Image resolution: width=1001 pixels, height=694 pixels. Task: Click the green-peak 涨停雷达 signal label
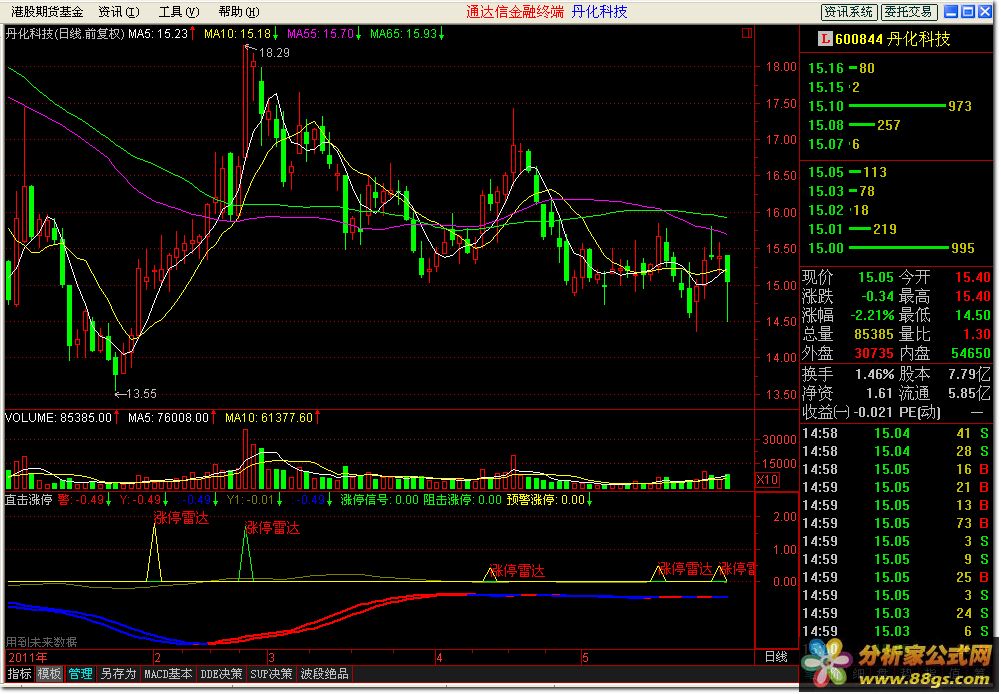[x=273, y=527]
